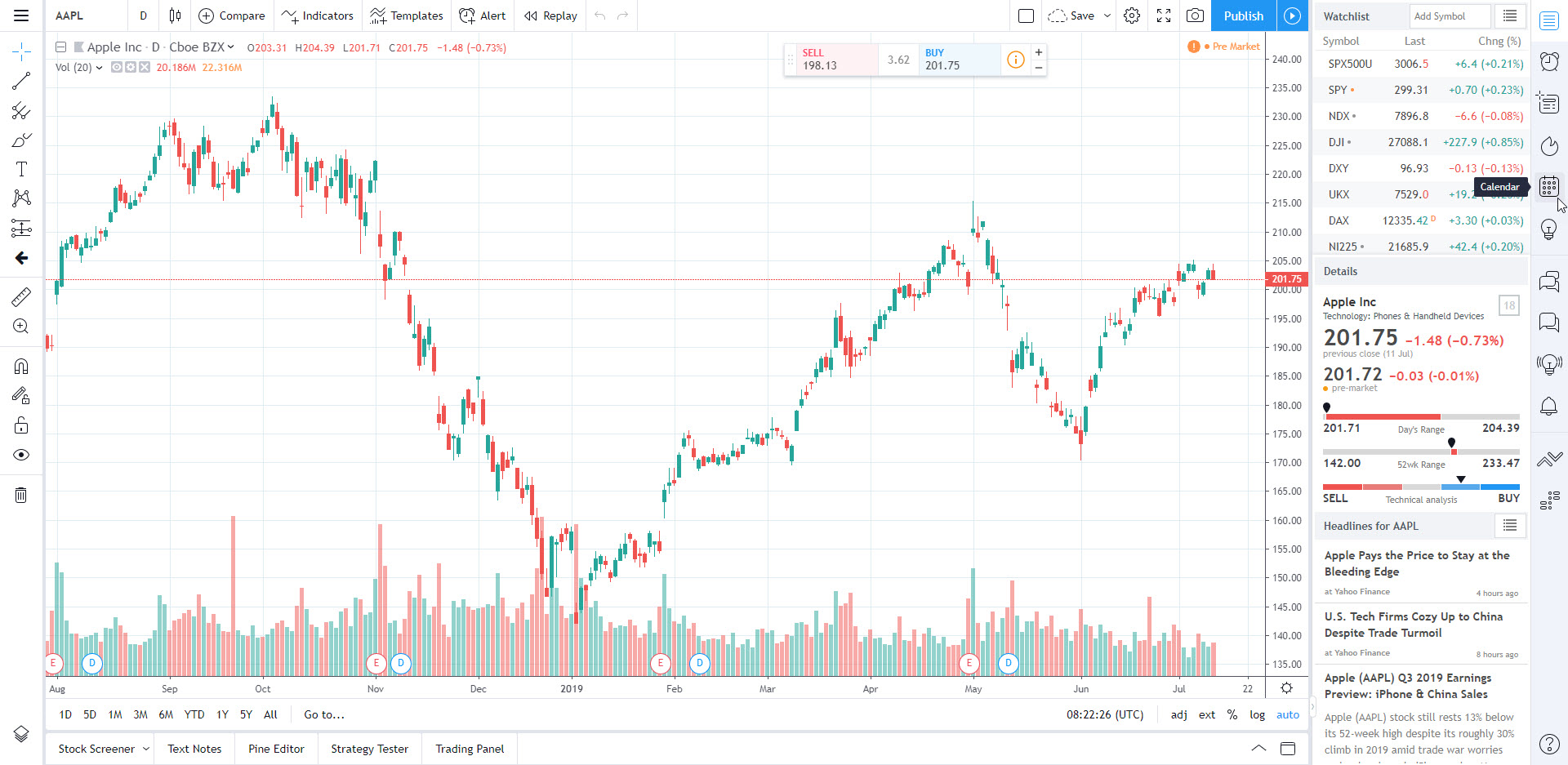The image size is (1568, 765).
Task: Click the back arrow icon
Action: coord(21,258)
